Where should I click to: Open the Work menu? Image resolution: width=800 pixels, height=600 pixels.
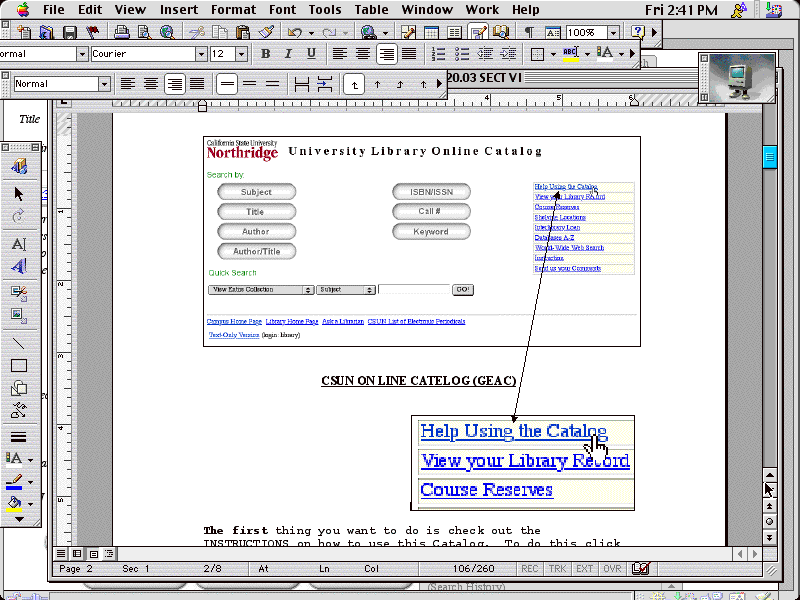point(482,10)
